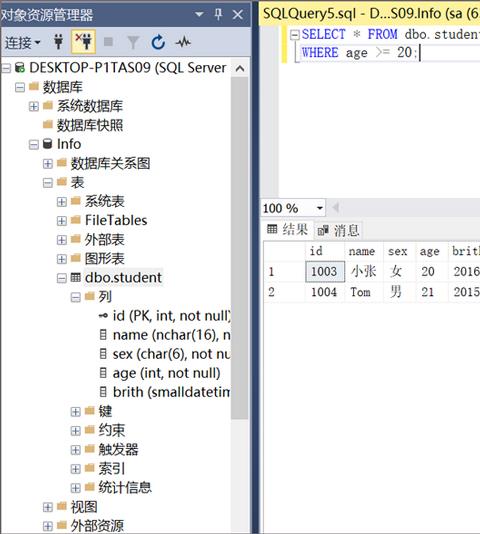480x534 pixels.
Task: Switch to the 消息 tab
Action: coord(338,230)
